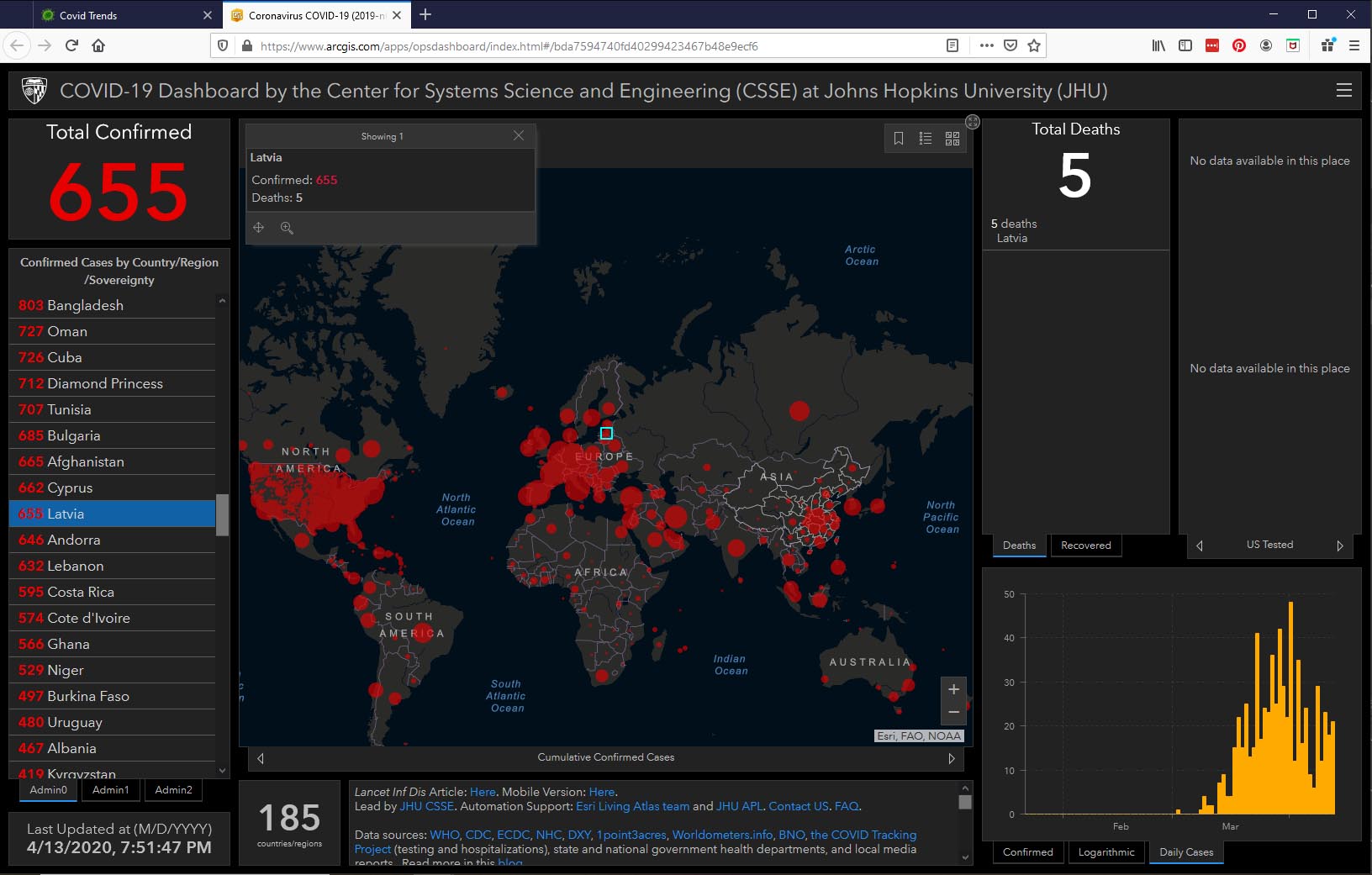Switch to the Recovered tab

(1086, 546)
